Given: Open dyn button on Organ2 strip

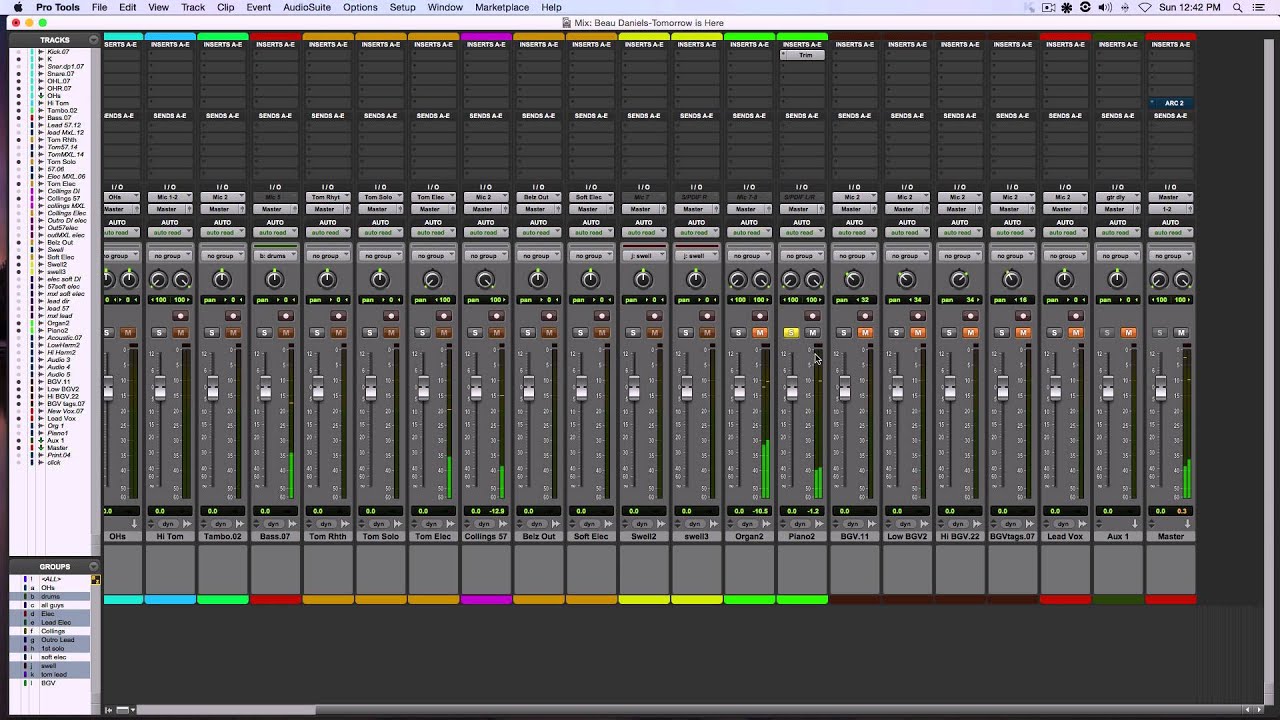Looking at the screenshot, I should pos(747,524).
